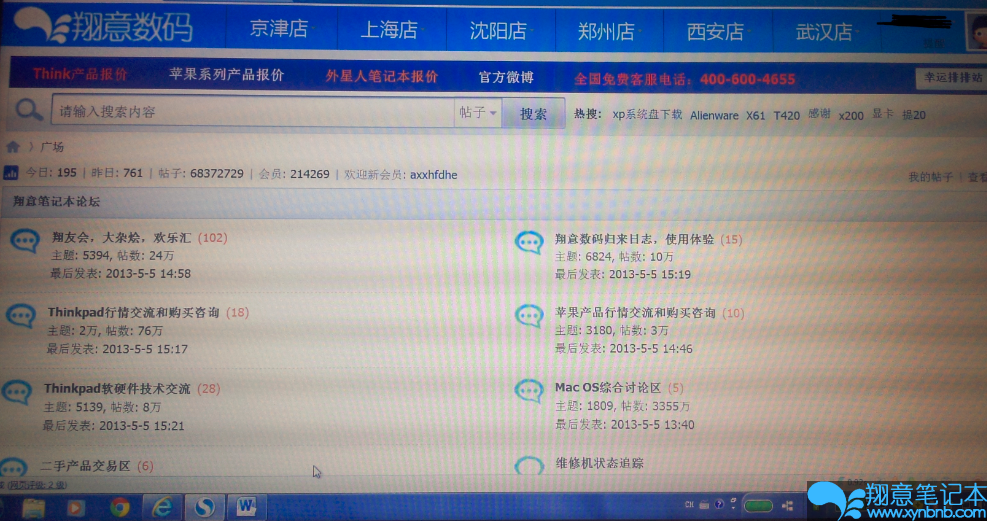Click the CH input language indicator

tap(689, 505)
